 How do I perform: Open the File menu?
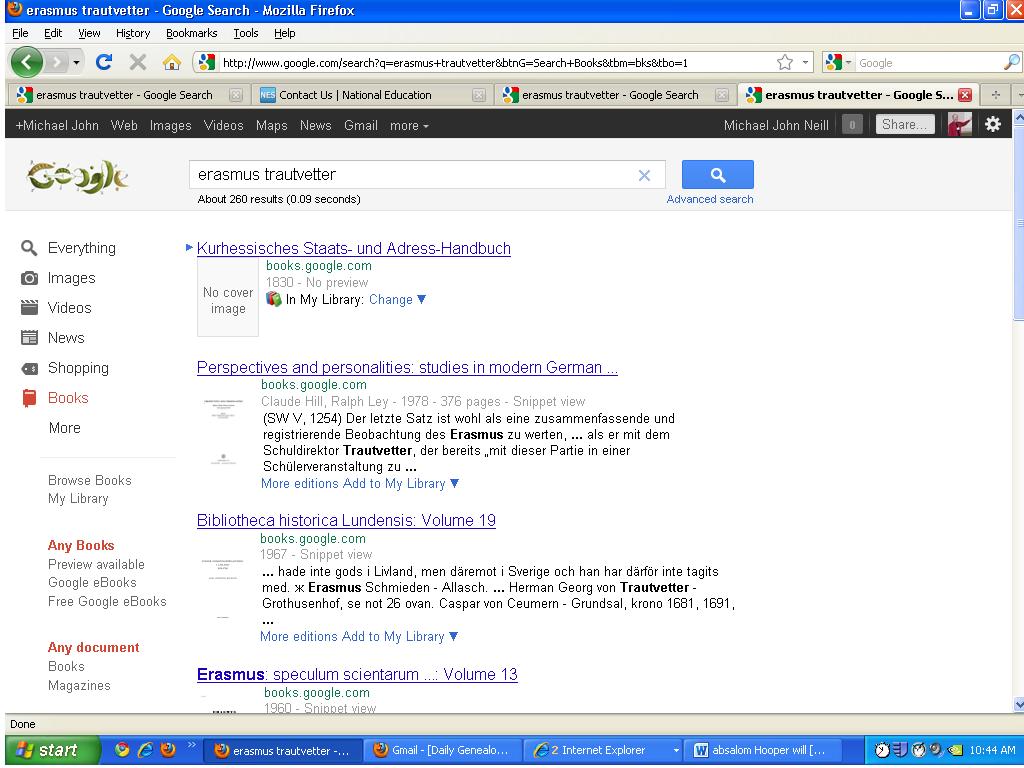[20, 33]
